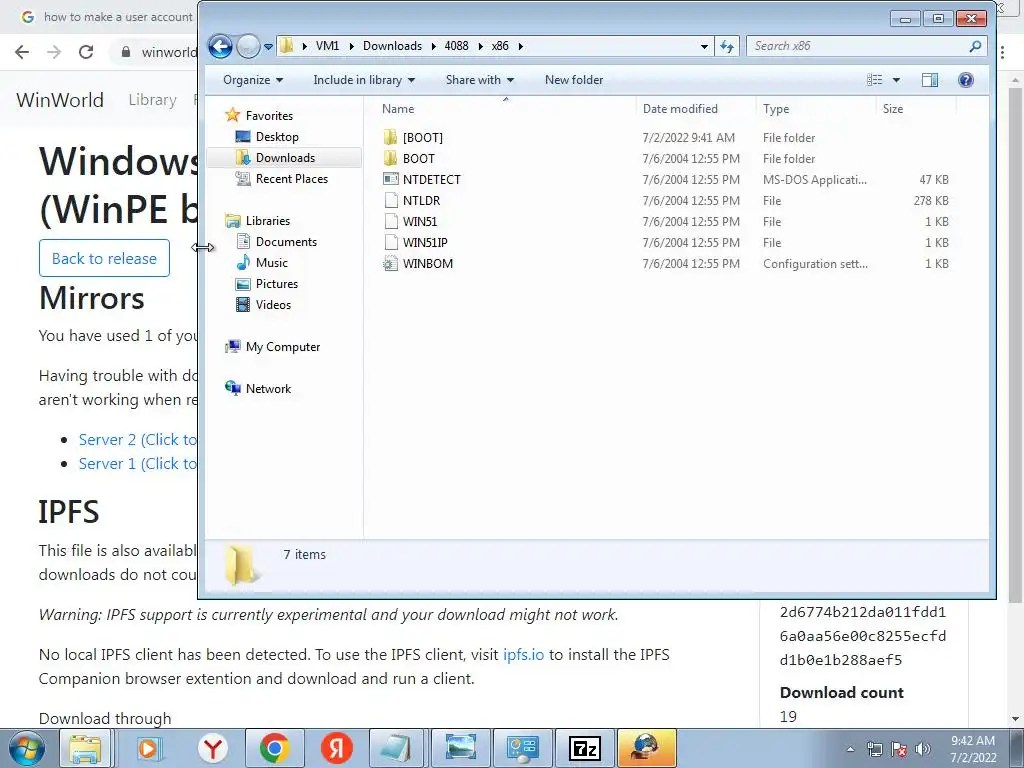Show hidden tray icons arrow
This screenshot has height=768, width=1024.
pos(850,749)
